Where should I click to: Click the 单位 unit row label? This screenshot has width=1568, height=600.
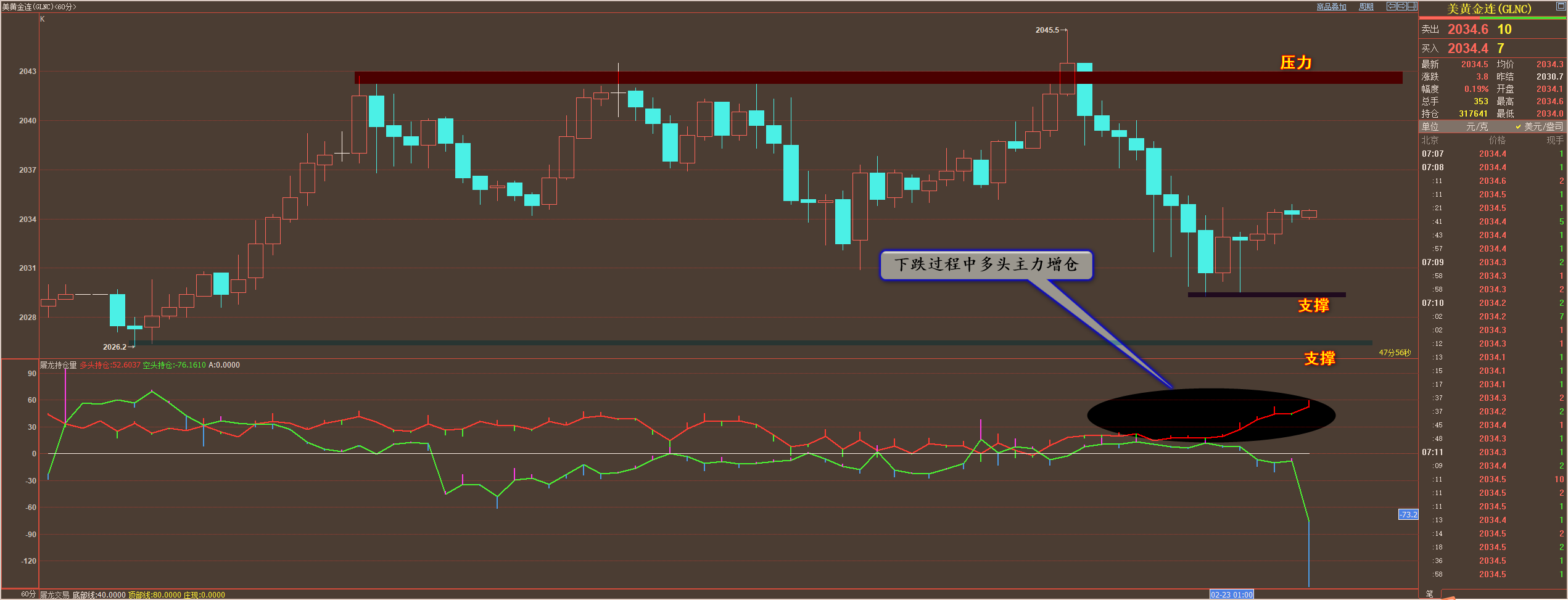tap(1430, 126)
